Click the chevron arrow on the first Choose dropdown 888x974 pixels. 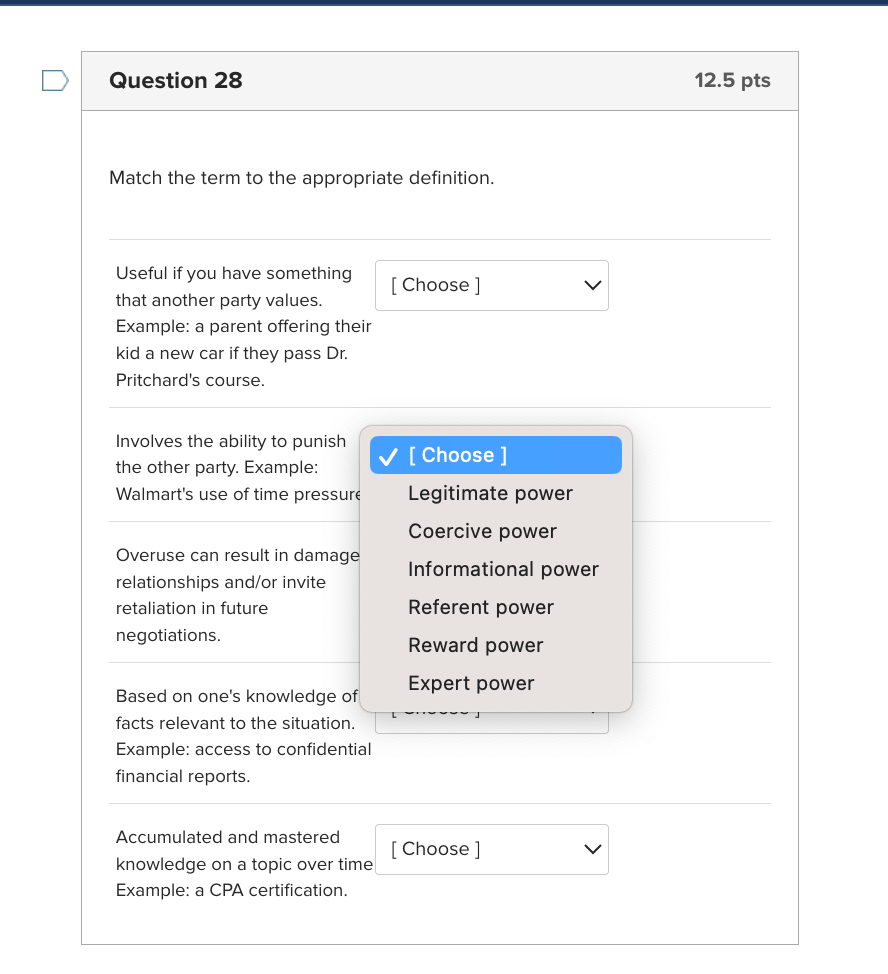point(592,285)
